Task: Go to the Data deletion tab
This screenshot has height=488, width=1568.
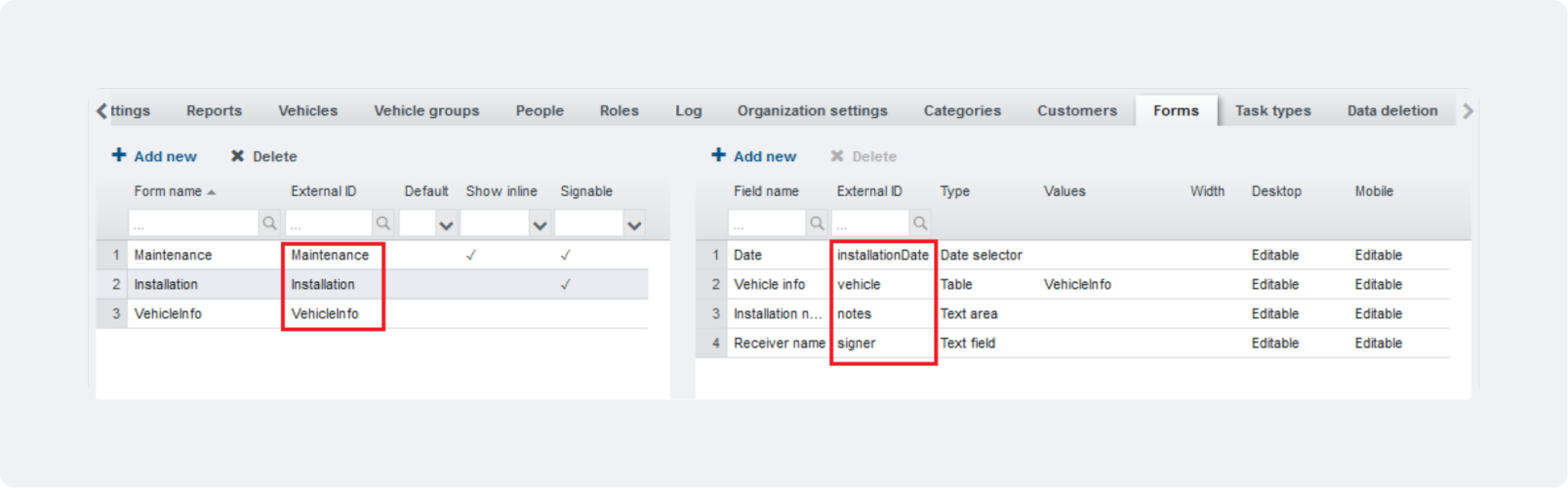Action: click(1392, 110)
